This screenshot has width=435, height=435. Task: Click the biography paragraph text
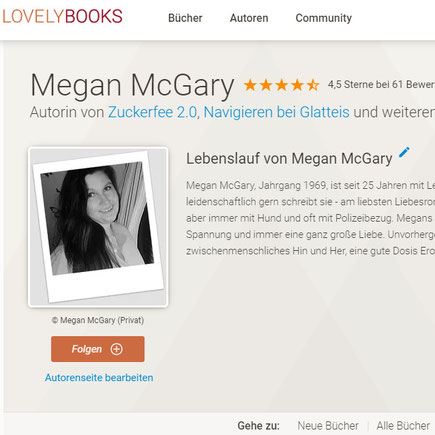(x=310, y=218)
